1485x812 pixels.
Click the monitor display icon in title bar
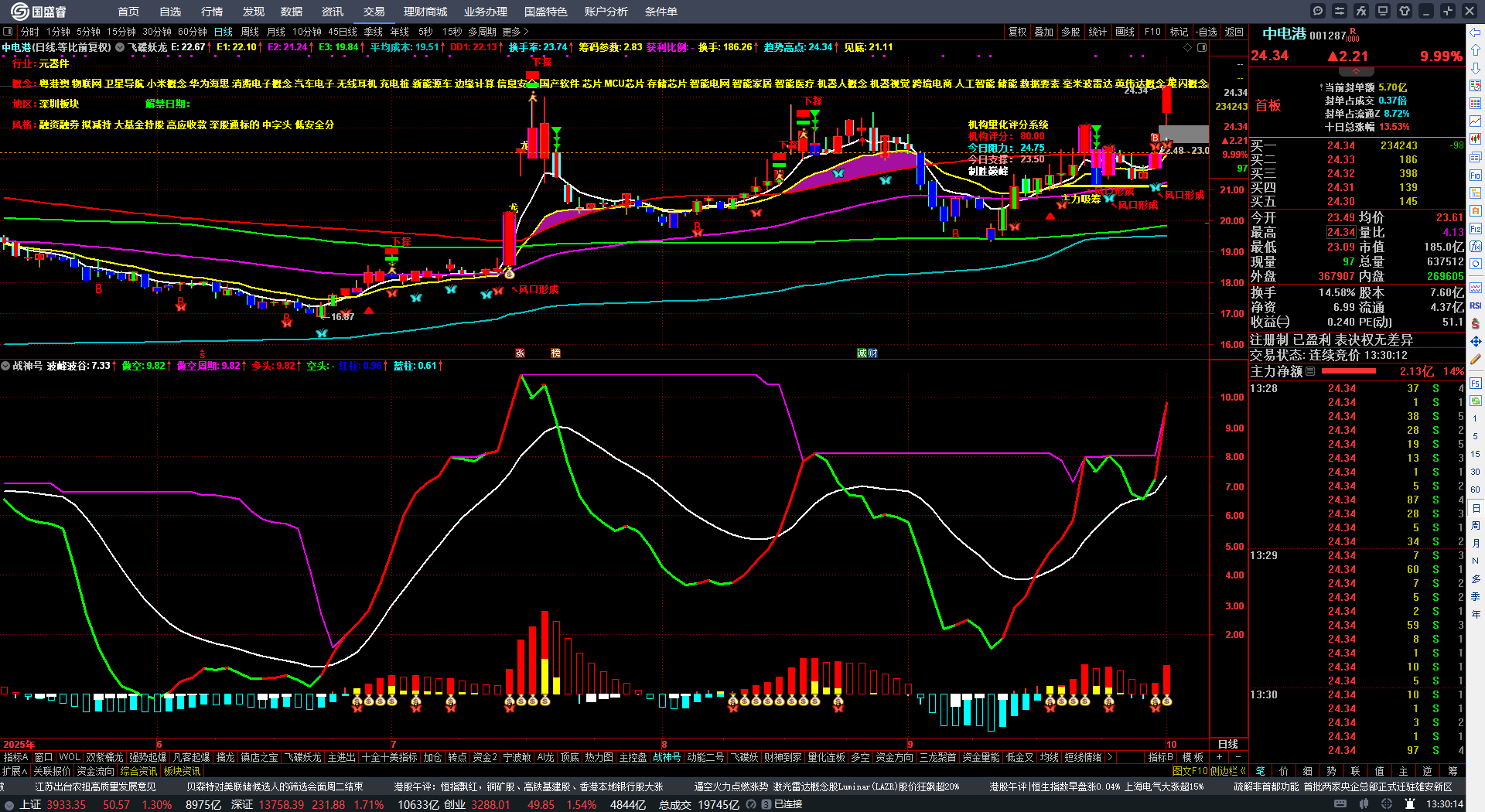(1383, 11)
